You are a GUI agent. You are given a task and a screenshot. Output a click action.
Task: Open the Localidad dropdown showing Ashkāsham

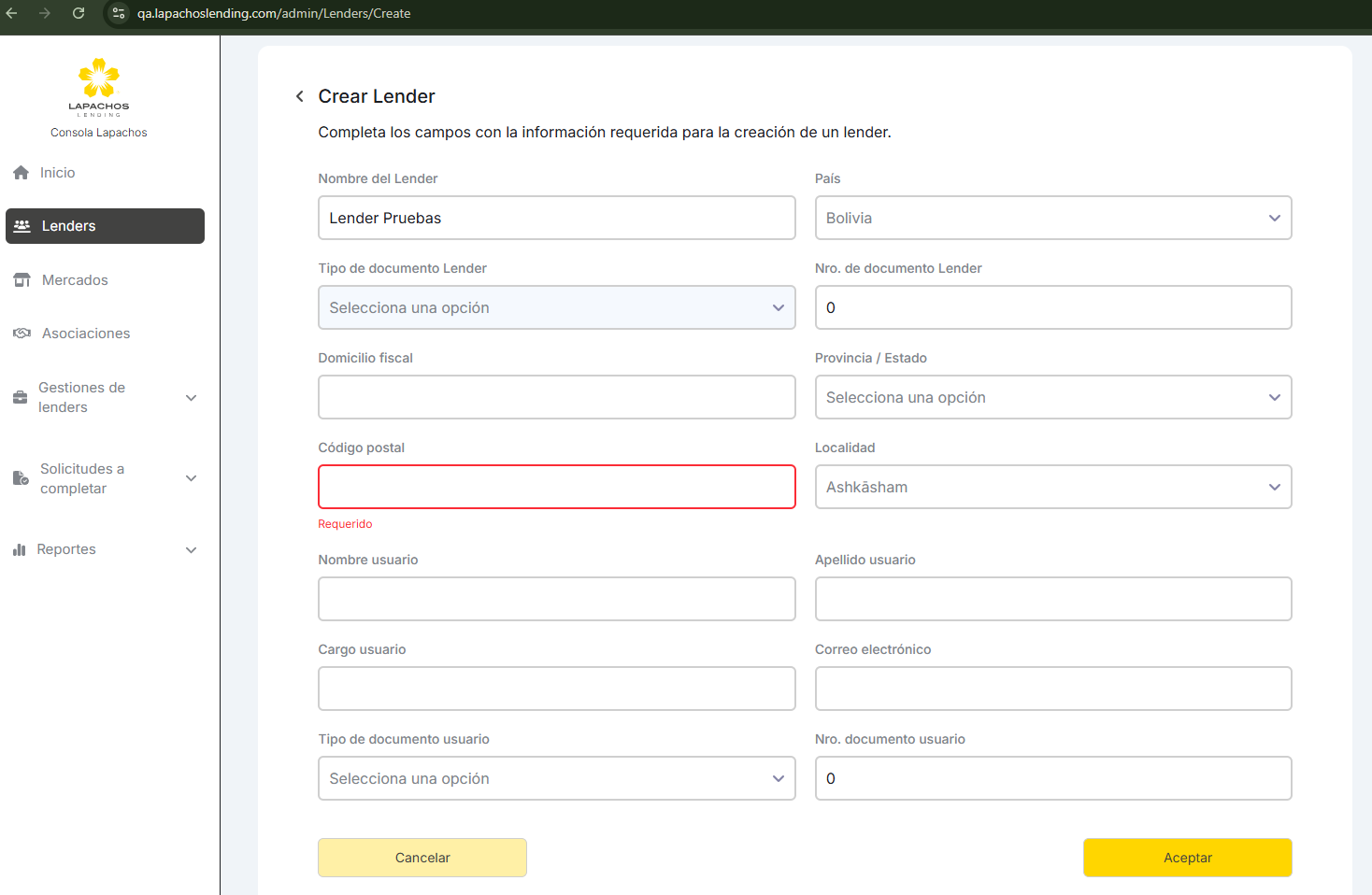[1052, 487]
